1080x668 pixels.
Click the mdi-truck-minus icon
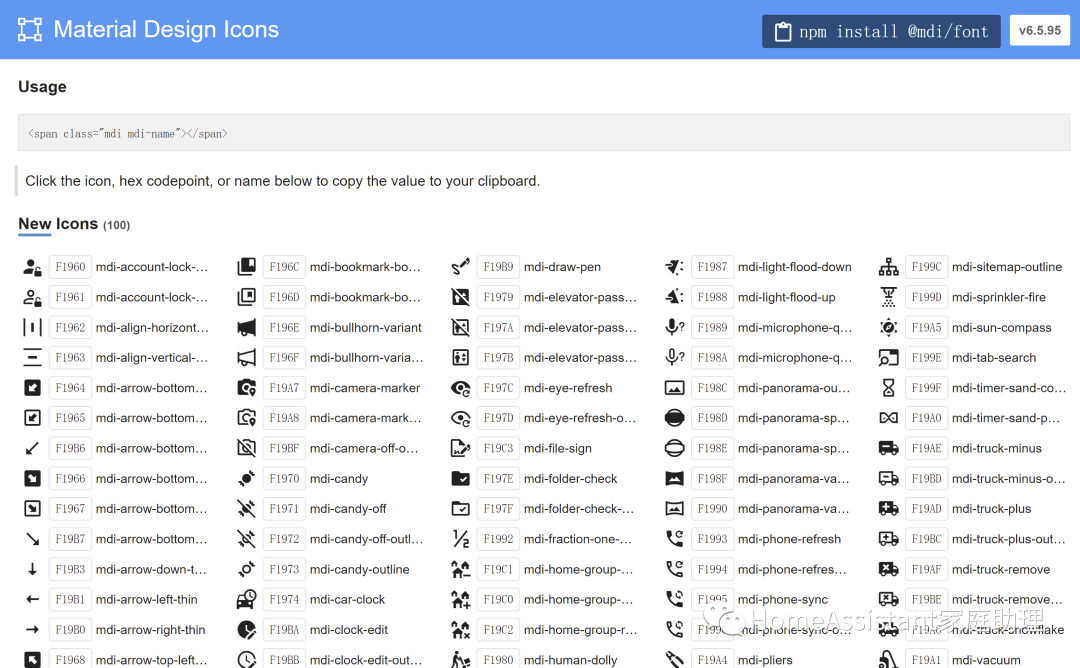(889, 448)
